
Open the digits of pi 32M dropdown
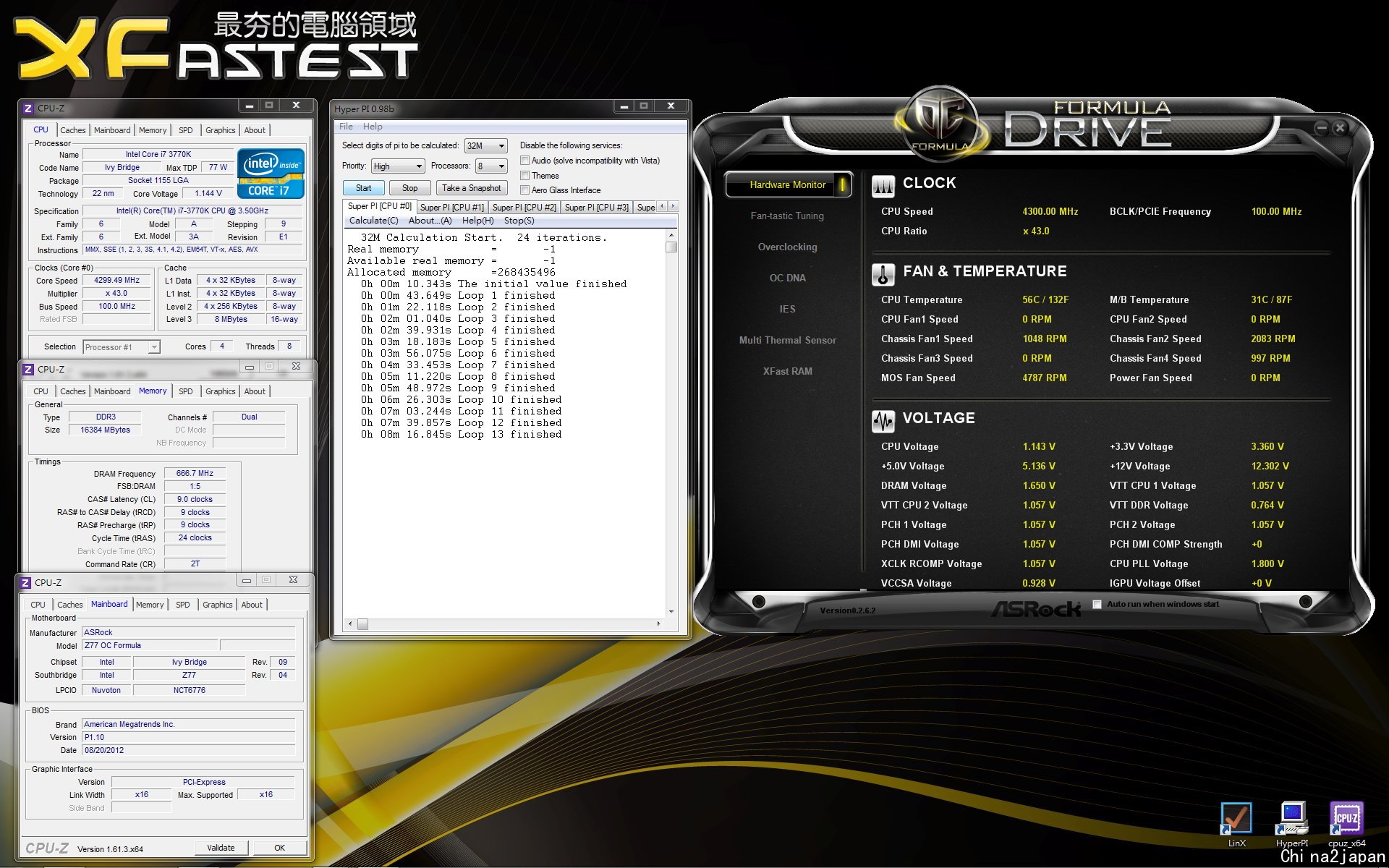485,145
